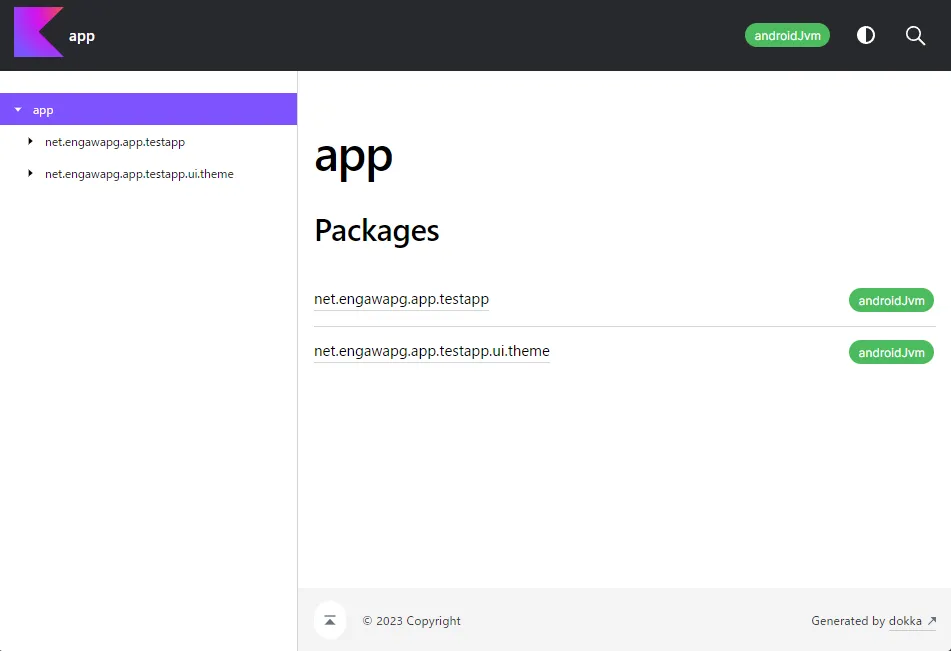The height and width of the screenshot is (651, 951).
Task: Click the scroll-to-top arrow button in the footer
Action: pos(330,620)
